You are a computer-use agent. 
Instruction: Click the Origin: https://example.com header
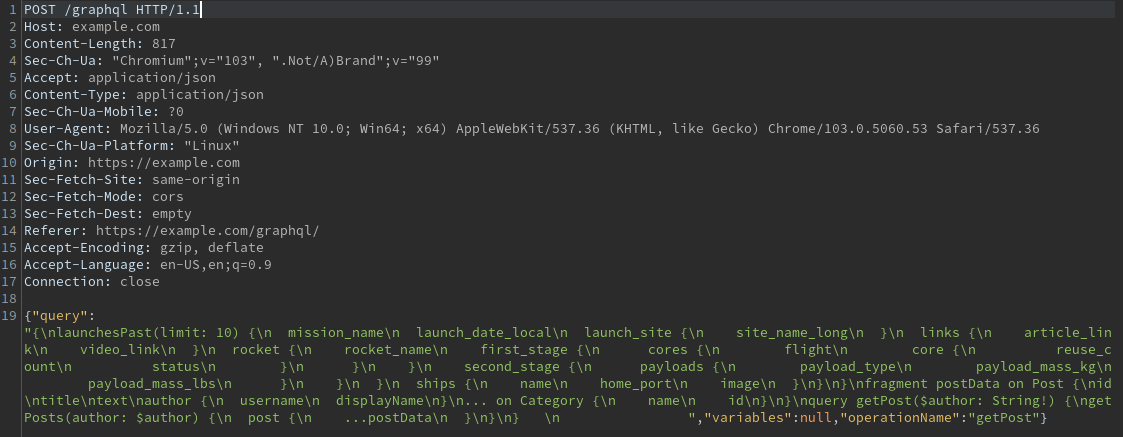(132, 163)
